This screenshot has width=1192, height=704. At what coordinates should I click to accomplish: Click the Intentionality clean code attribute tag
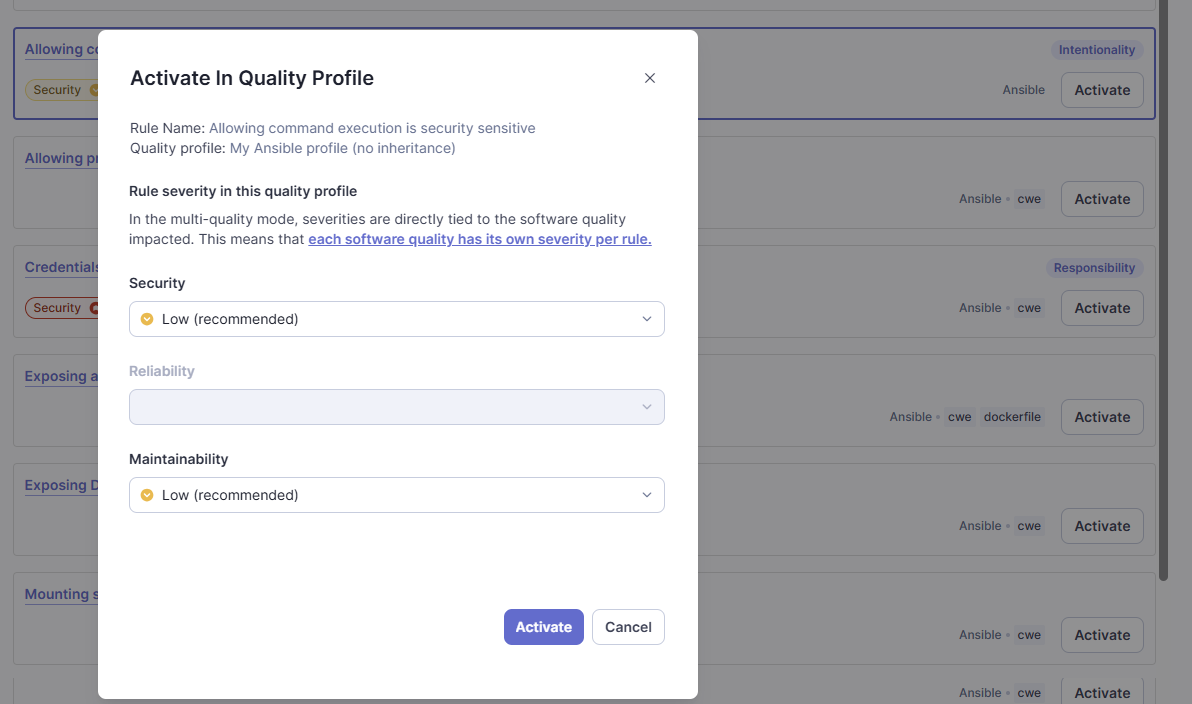(1096, 49)
